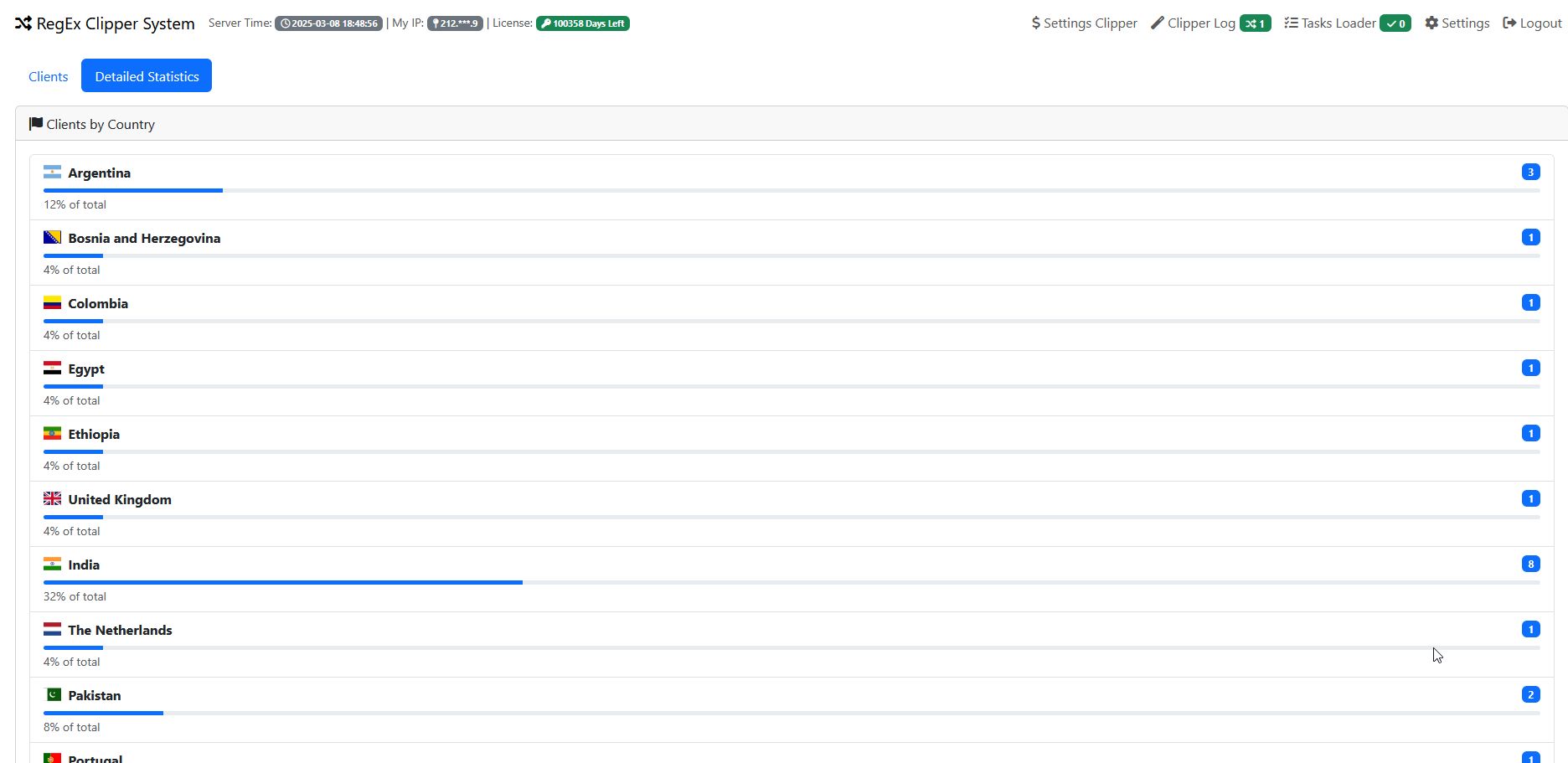
Task: Click India's client count badge
Action: tap(1530, 564)
